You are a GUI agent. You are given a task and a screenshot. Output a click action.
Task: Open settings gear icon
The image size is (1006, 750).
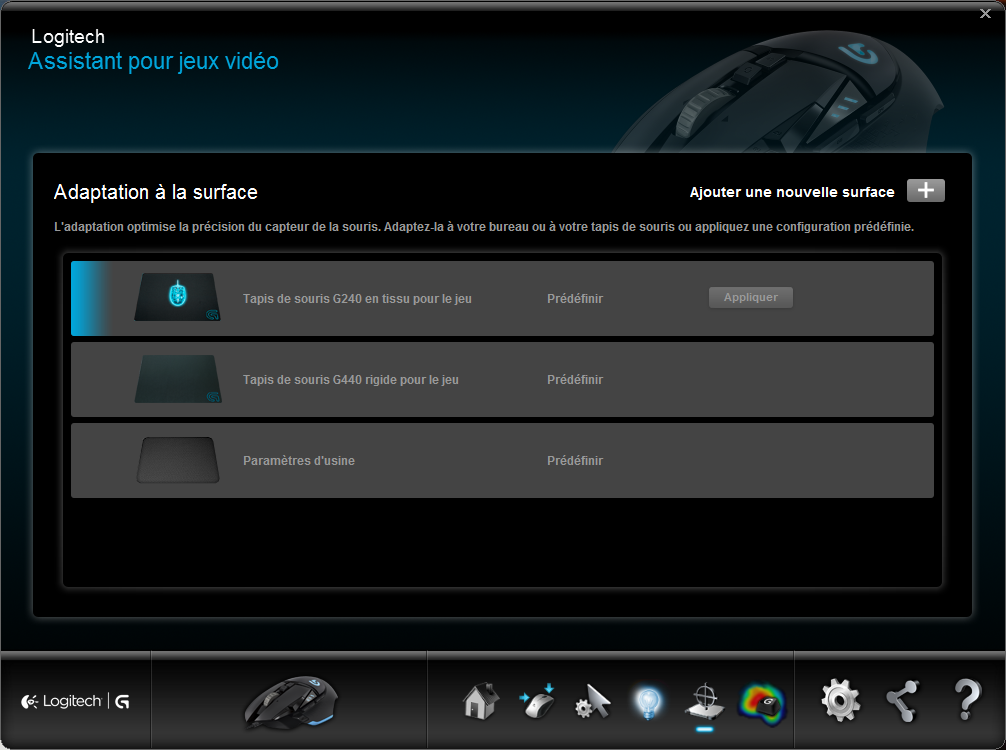[x=840, y=701]
